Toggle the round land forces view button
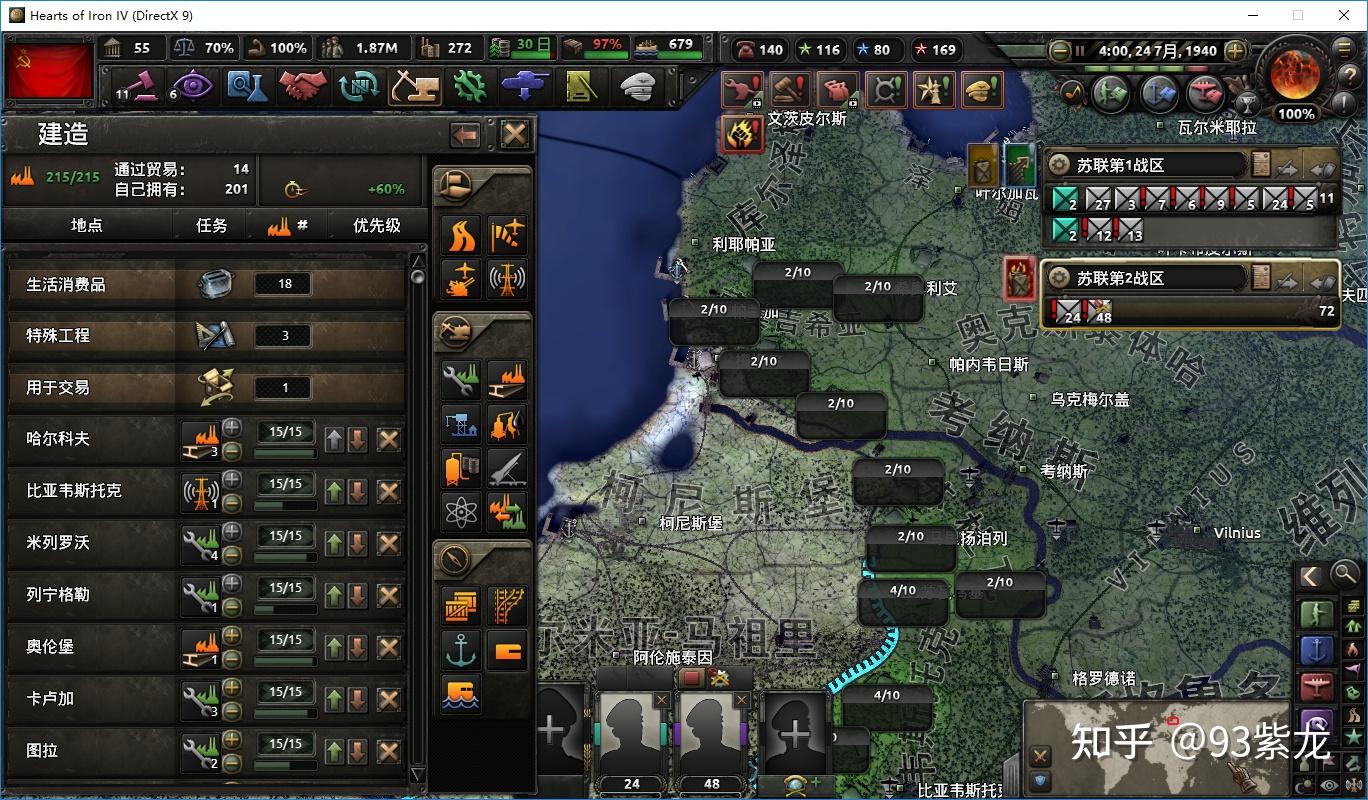 [x=1111, y=93]
